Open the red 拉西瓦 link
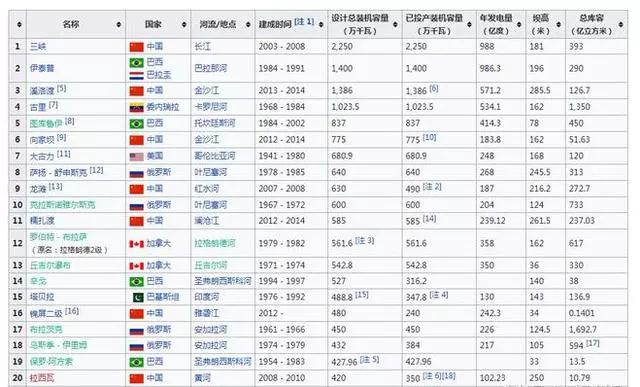The height and width of the screenshot is (387, 640). (x=42, y=378)
